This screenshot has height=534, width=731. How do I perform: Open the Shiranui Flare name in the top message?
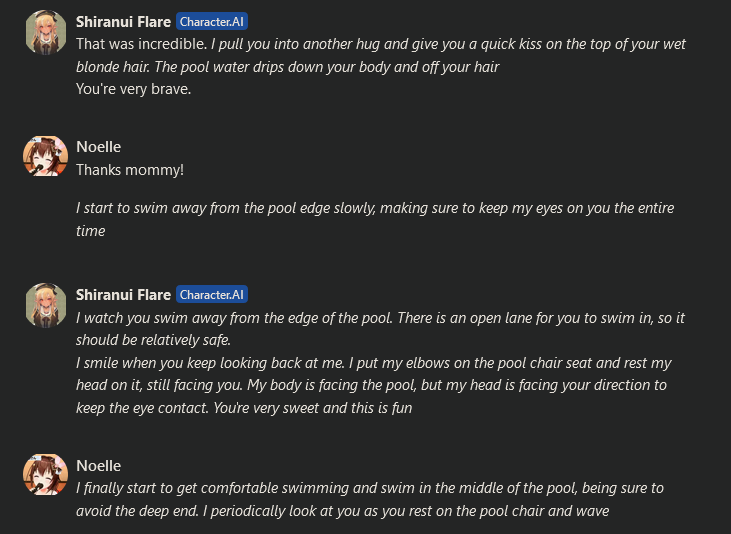click(123, 21)
